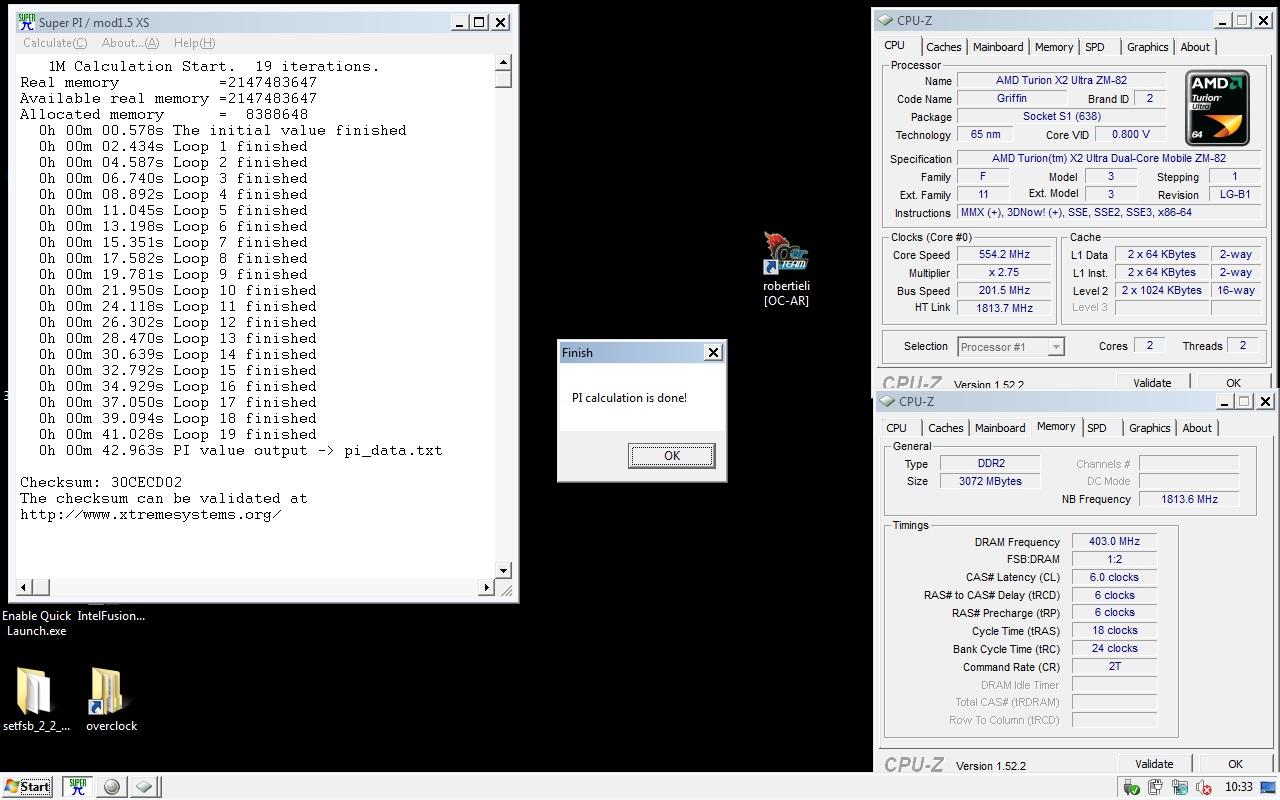Click the Core Speed value 554.2 MHz
This screenshot has height=800, width=1280.
1004,255
